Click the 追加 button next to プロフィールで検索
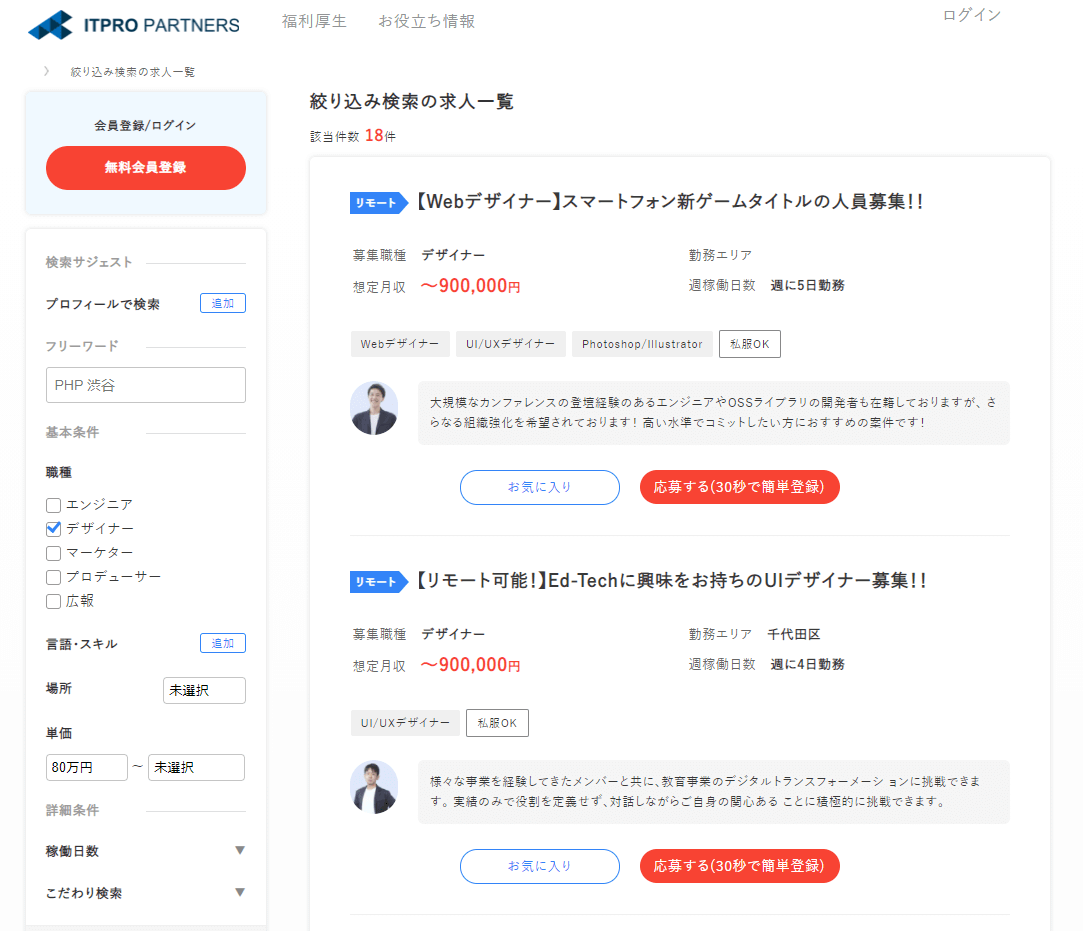Image resolution: width=1083 pixels, height=931 pixels. pyautogui.click(x=222, y=302)
